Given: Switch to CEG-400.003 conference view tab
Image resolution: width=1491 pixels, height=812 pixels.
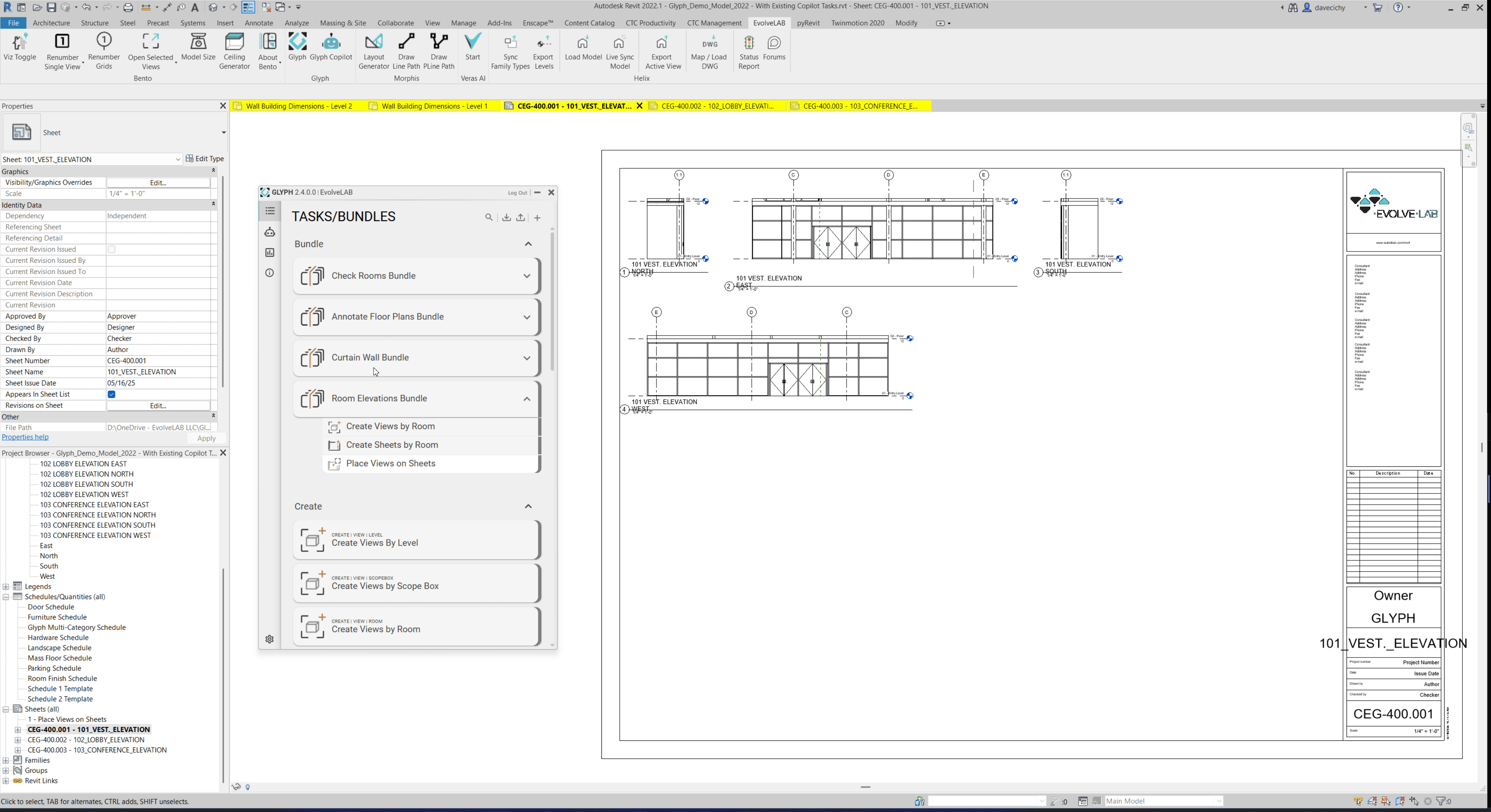Looking at the screenshot, I should [860, 106].
